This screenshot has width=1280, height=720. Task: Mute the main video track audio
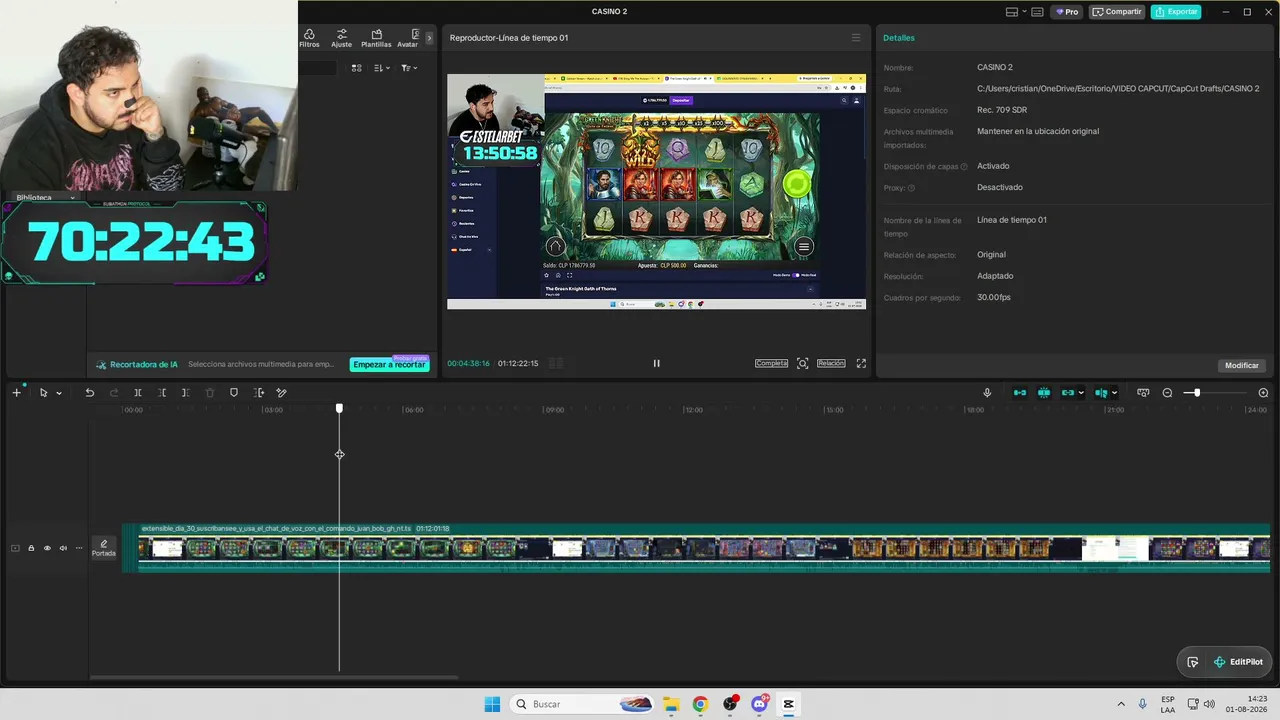point(63,548)
